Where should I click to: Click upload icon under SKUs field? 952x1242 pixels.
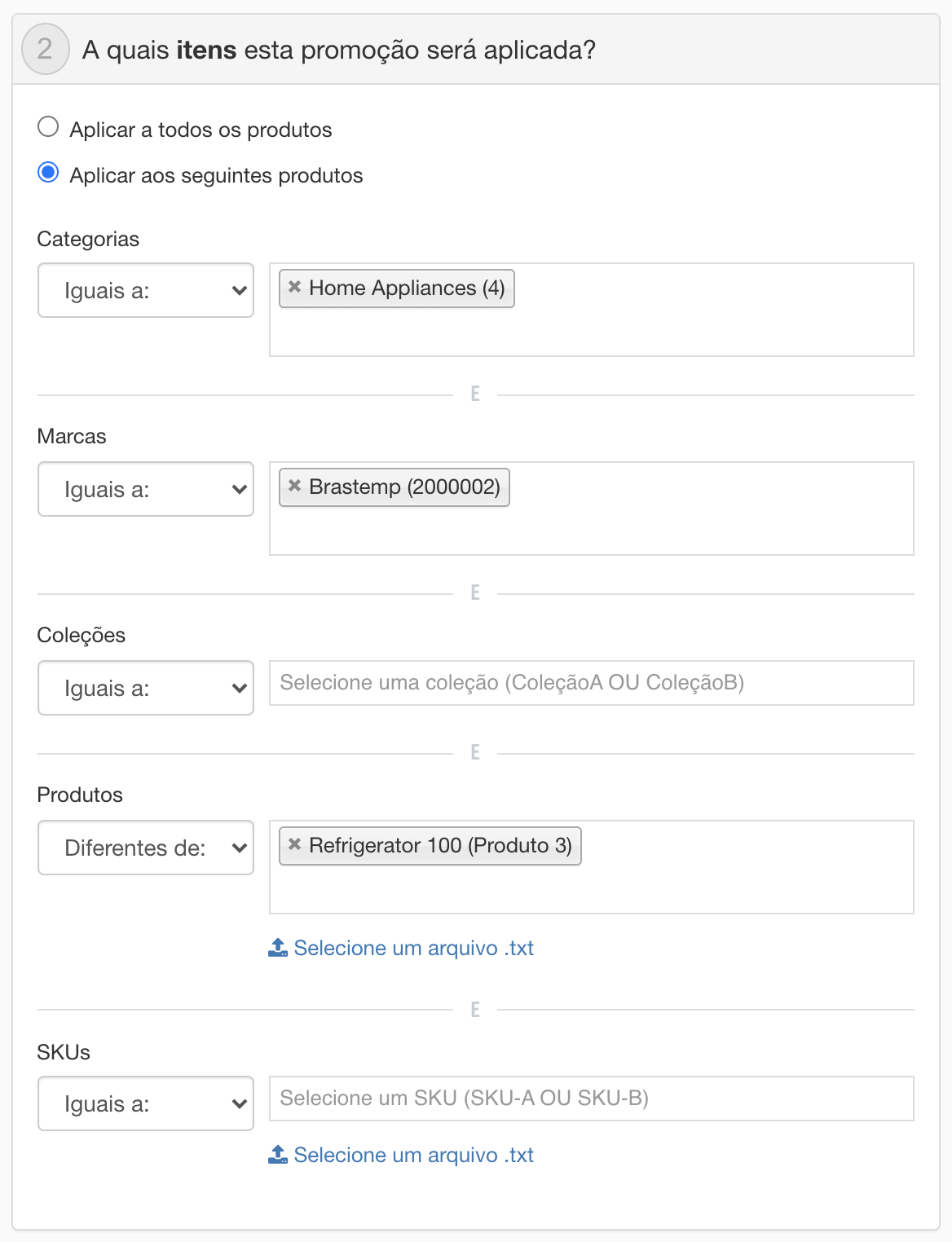tap(278, 1154)
